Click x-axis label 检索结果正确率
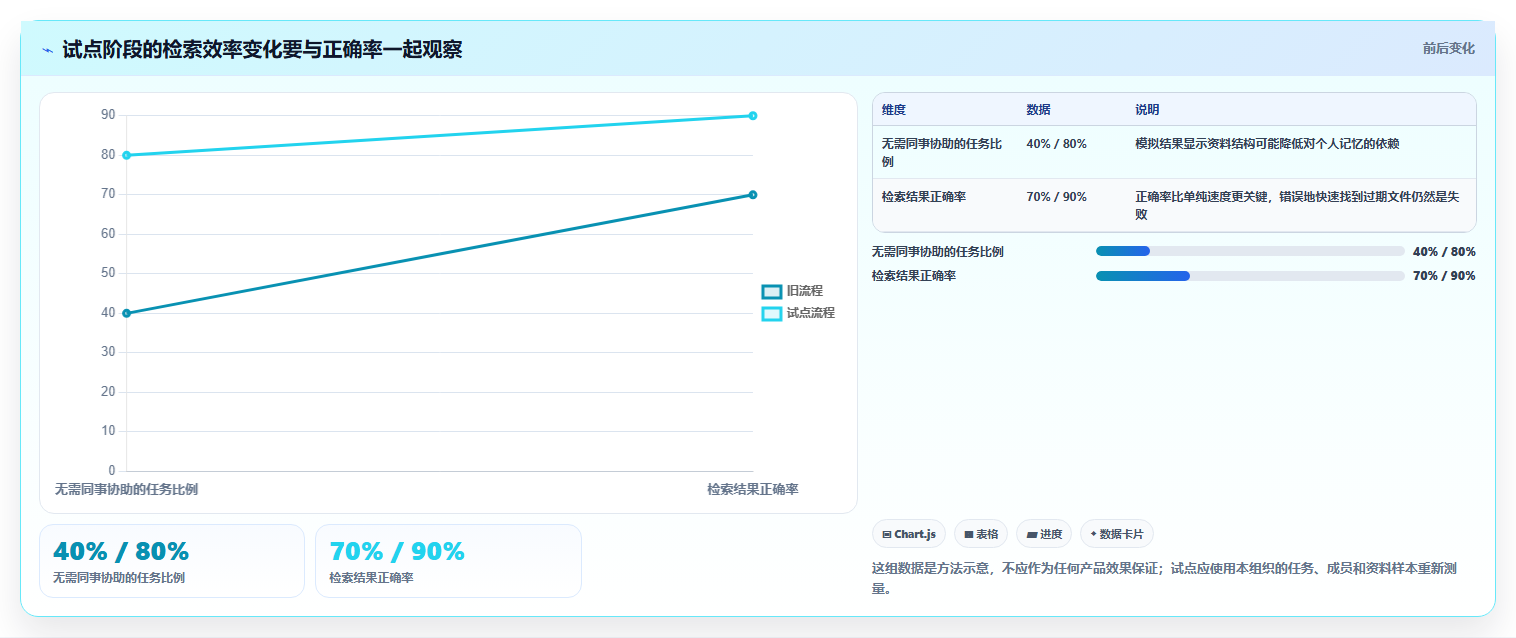Viewport: 1516px width, 638px height. point(753,489)
